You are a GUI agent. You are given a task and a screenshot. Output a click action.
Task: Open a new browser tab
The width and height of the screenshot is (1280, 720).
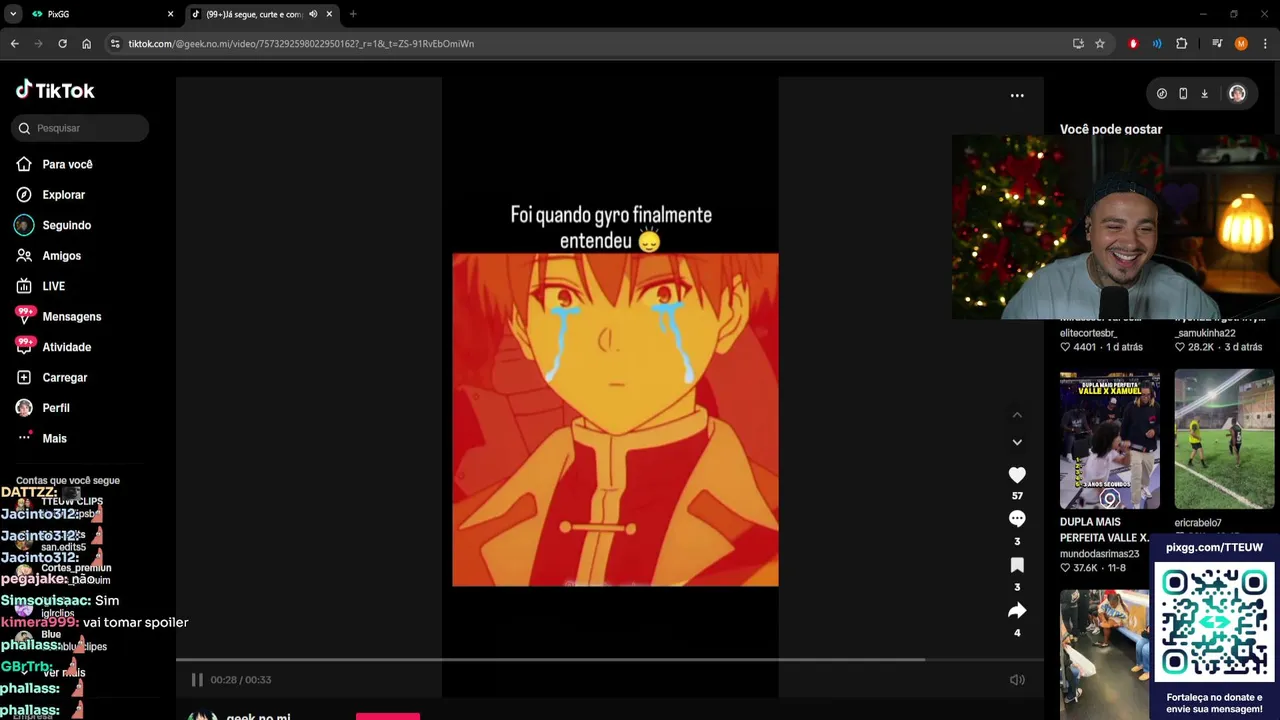[x=353, y=14]
